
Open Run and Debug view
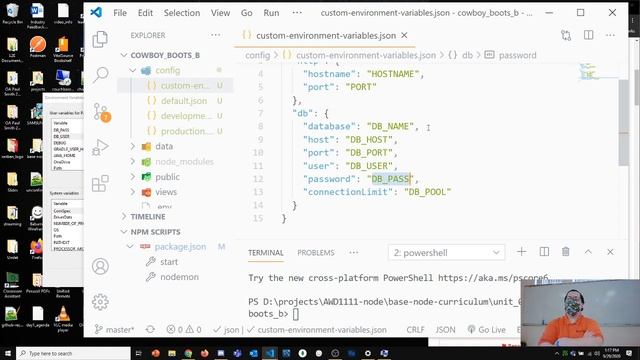[x=100, y=147]
